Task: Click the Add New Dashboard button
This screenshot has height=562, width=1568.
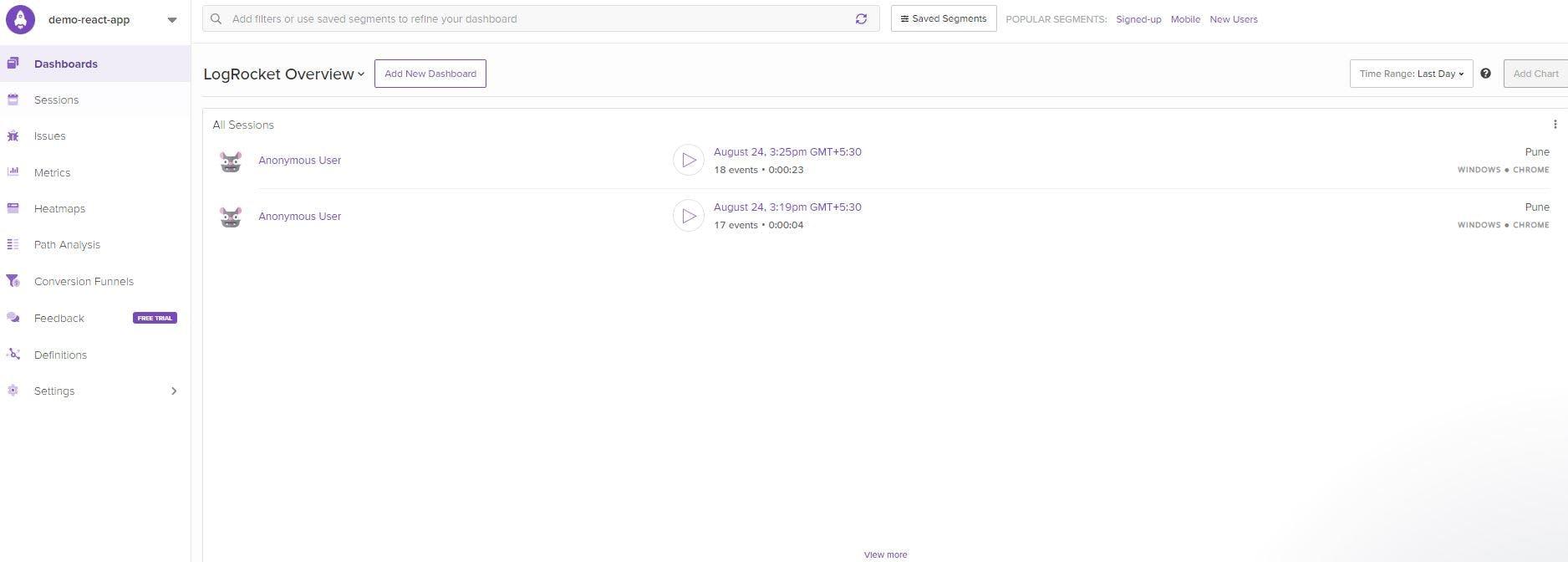Action: point(430,74)
